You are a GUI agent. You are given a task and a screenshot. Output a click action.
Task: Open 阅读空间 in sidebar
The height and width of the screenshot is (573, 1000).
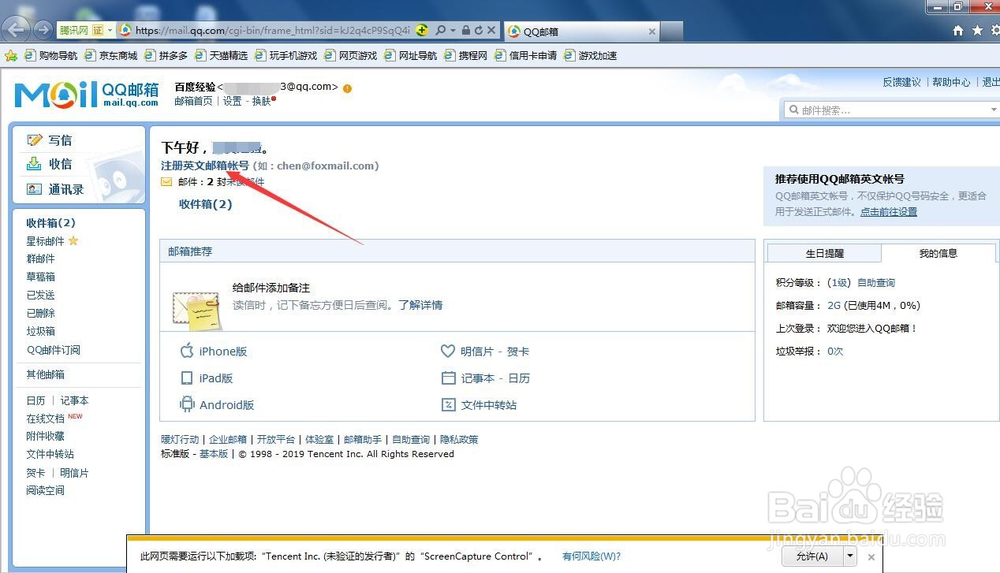[45, 490]
